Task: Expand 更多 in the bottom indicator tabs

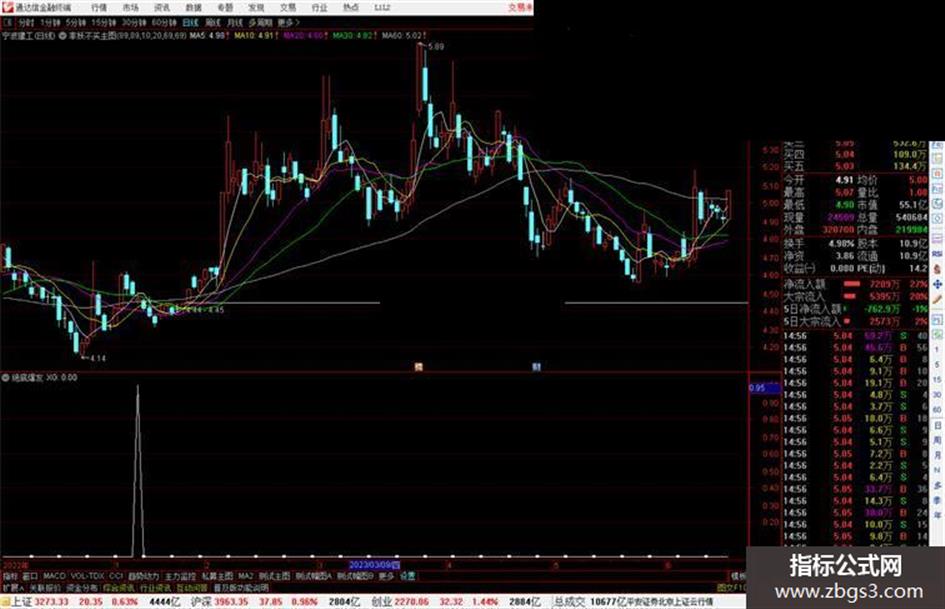Action: [x=387, y=576]
